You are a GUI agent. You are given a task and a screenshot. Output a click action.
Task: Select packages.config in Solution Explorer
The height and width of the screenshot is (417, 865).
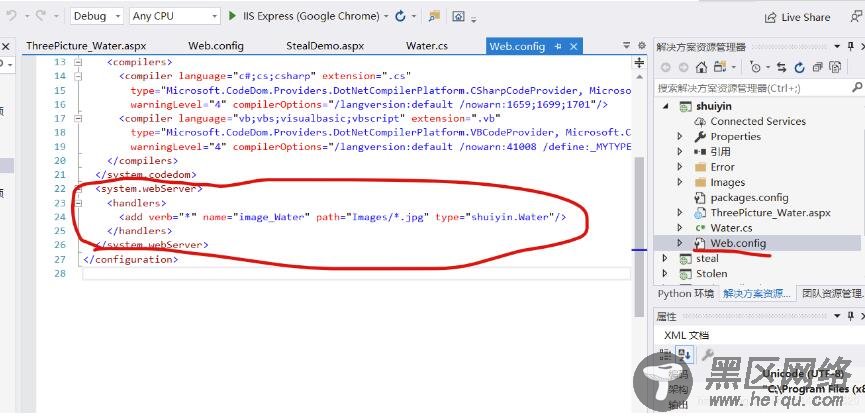pyautogui.click(x=749, y=197)
